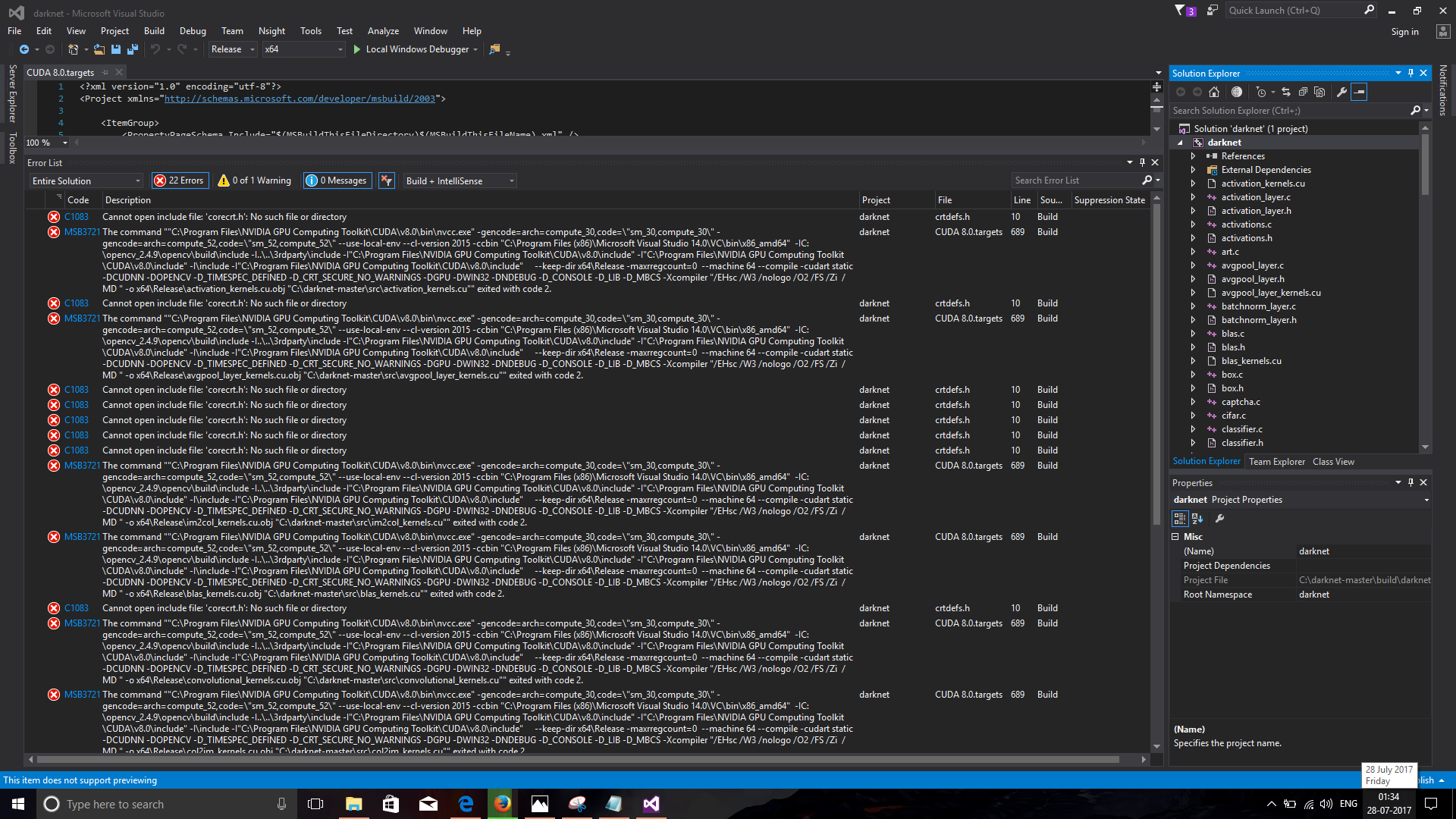Click the Visual Studio icon on the taskbar
The height and width of the screenshot is (819, 1456).
tap(650, 804)
